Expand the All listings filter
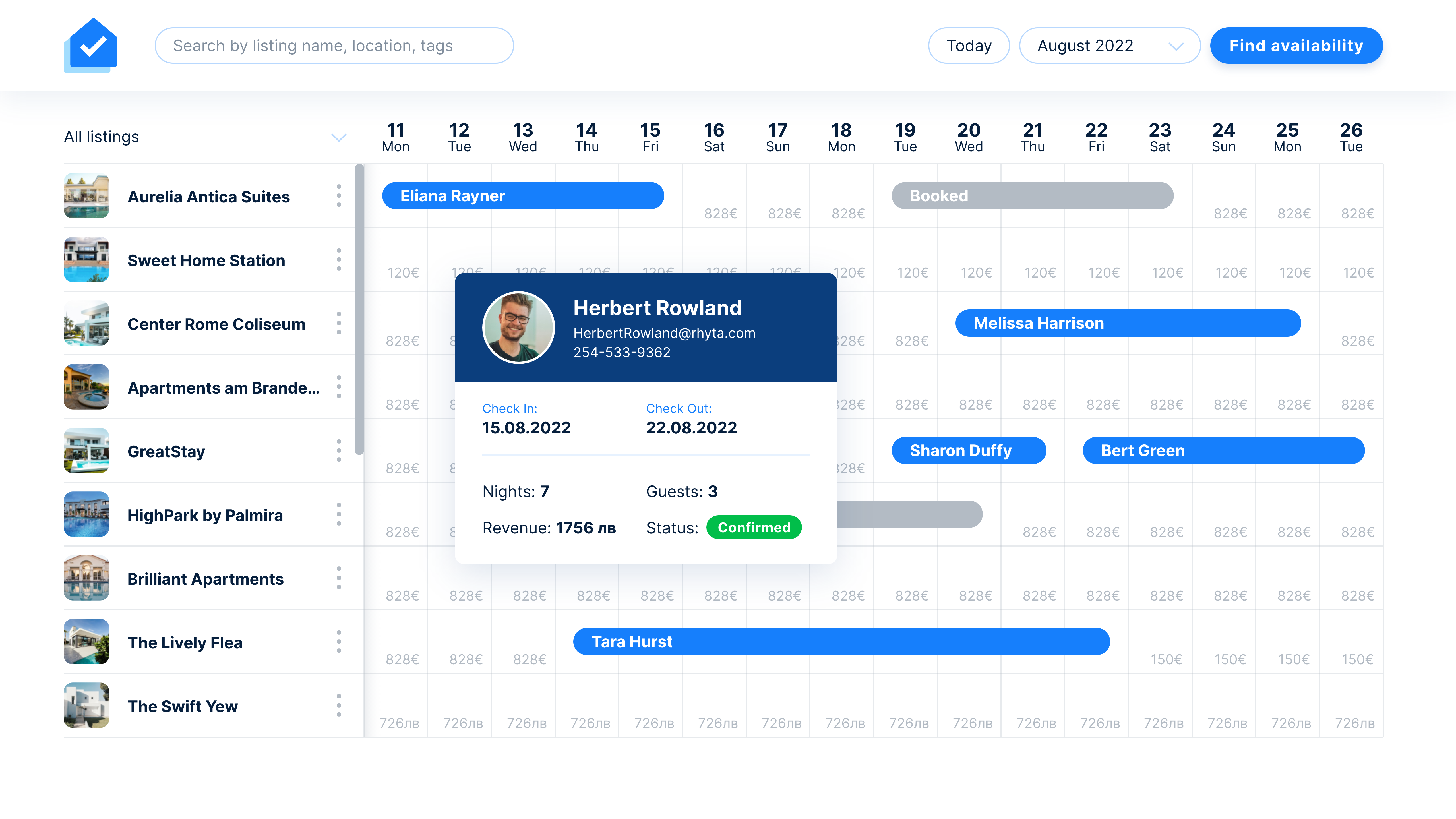This screenshot has height=819, width=1456. click(x=338, y=137)
